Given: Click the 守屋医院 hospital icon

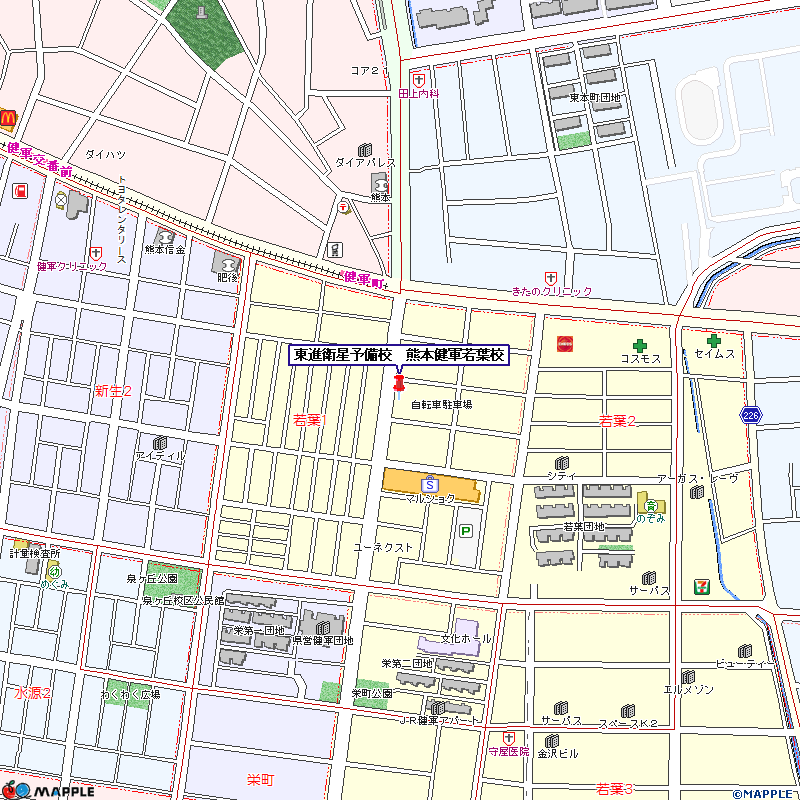Looking at the screenshot, I should pos(507,737).
